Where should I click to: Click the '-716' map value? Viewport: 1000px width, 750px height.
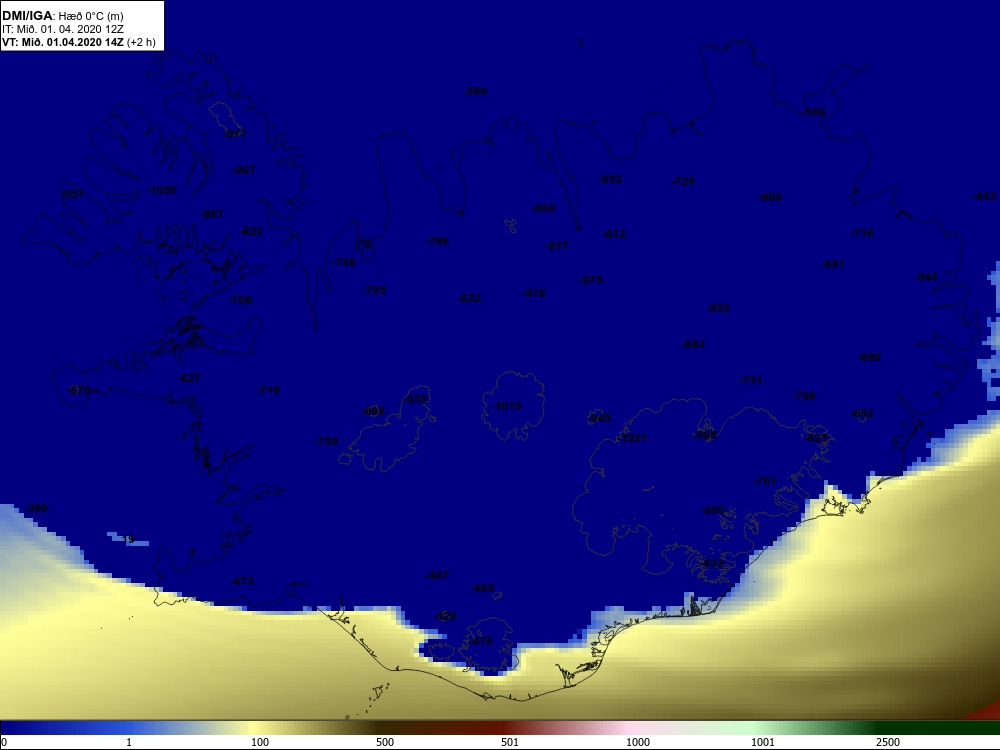pos(862,233)
